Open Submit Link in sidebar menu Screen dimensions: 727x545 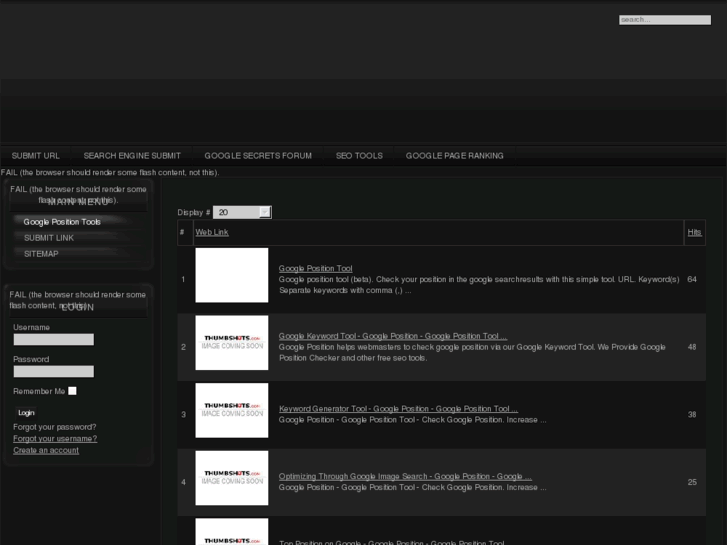click(x=49, y=238)
